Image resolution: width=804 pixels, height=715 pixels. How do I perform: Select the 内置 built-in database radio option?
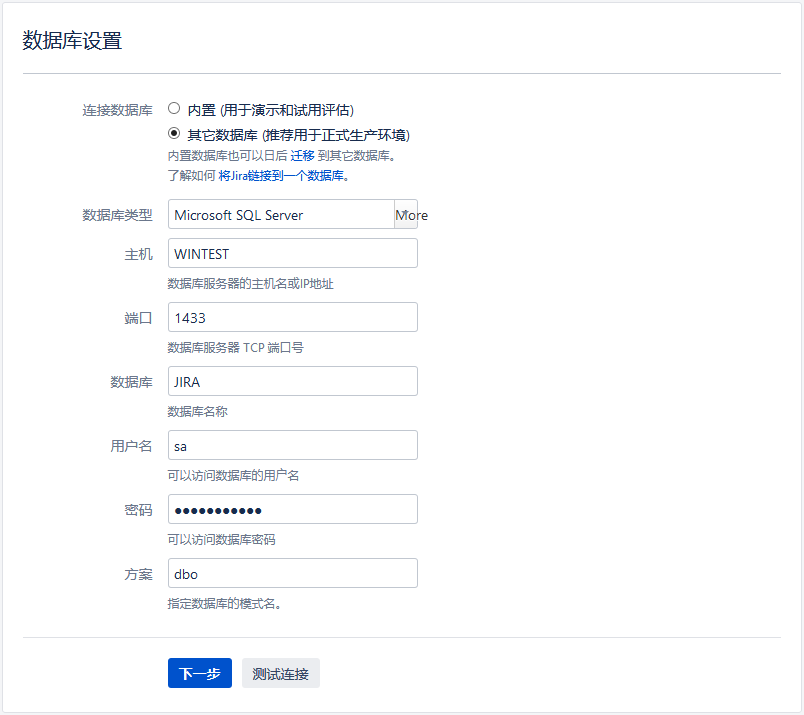(174, 109)
